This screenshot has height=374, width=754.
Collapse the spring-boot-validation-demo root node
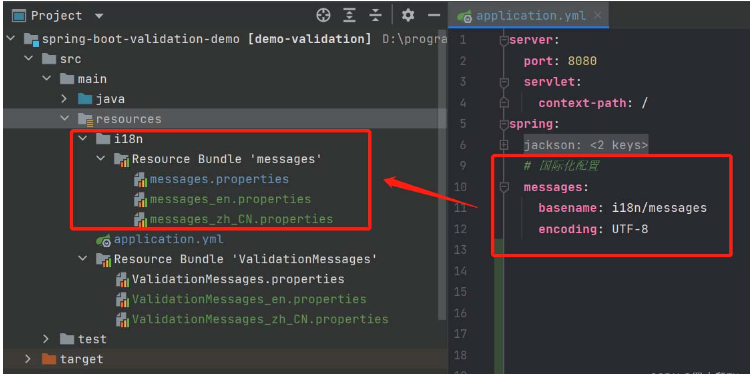click(x=11, y=38)
